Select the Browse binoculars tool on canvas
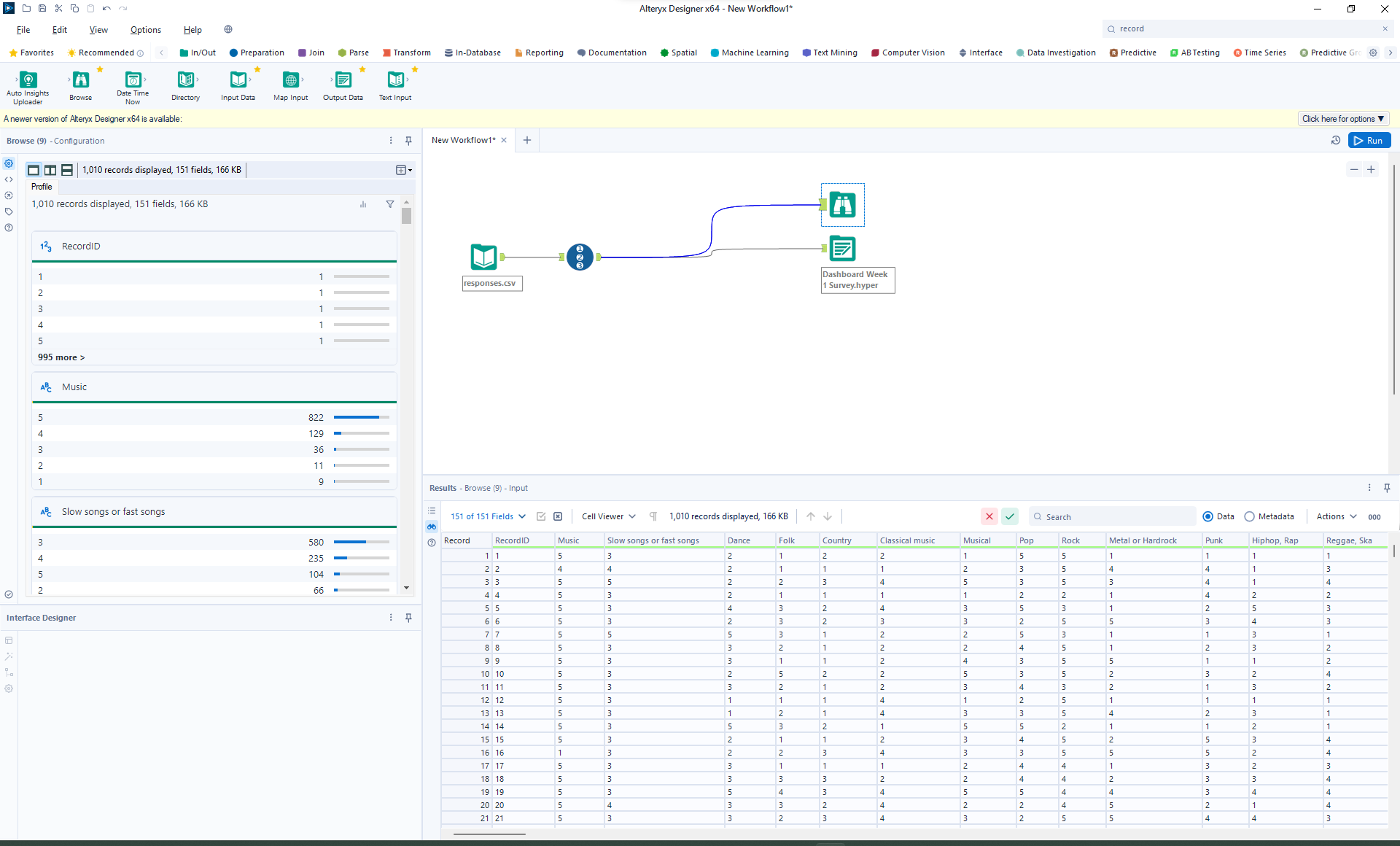 842,205
